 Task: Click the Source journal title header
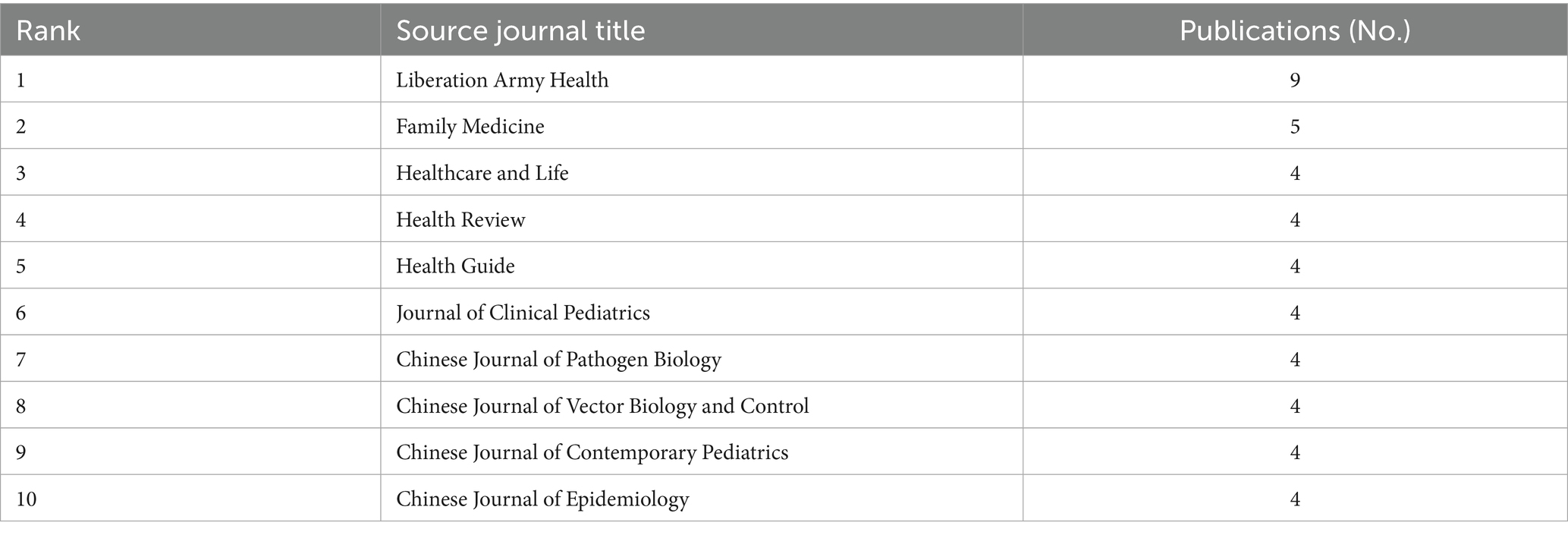coord(520,30)
